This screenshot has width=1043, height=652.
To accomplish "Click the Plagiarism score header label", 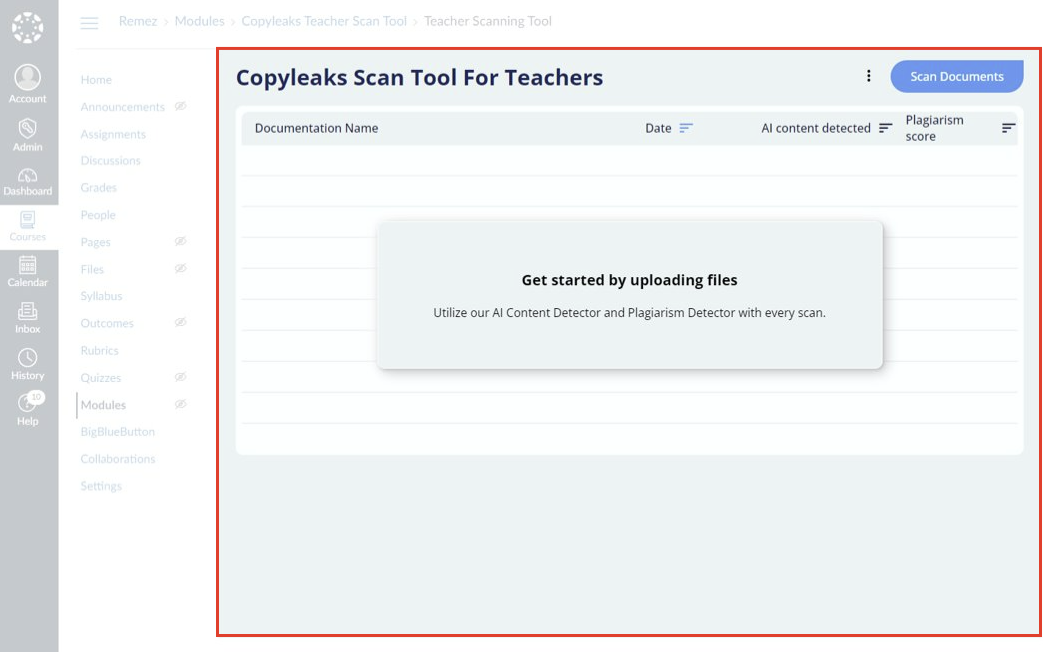I will tap(935, 128).
